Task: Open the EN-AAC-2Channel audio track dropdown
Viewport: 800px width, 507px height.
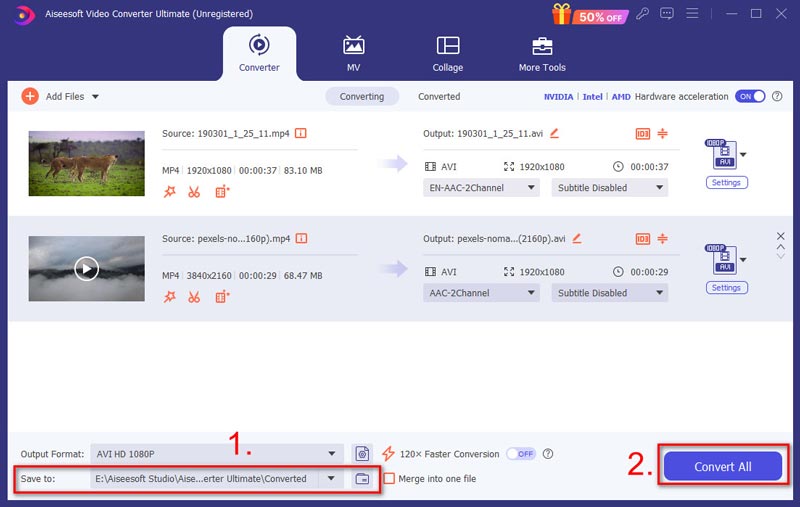Action: (481, 188)
